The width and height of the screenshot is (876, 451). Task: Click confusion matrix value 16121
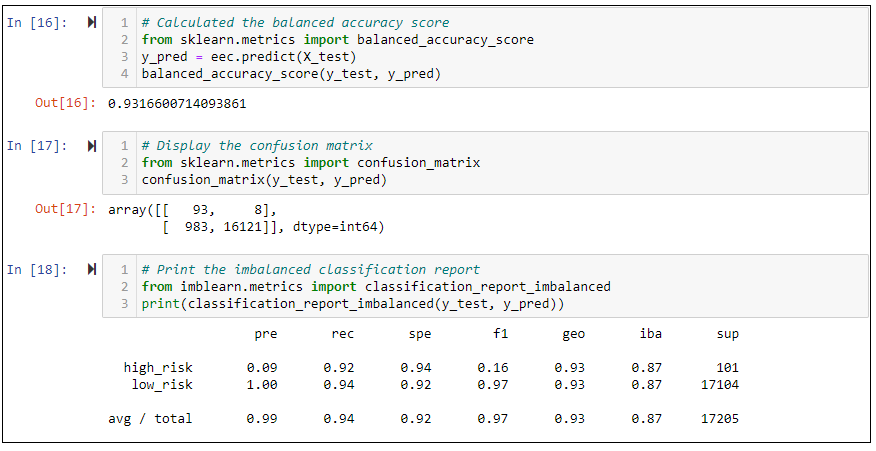(x=242, y=227)
